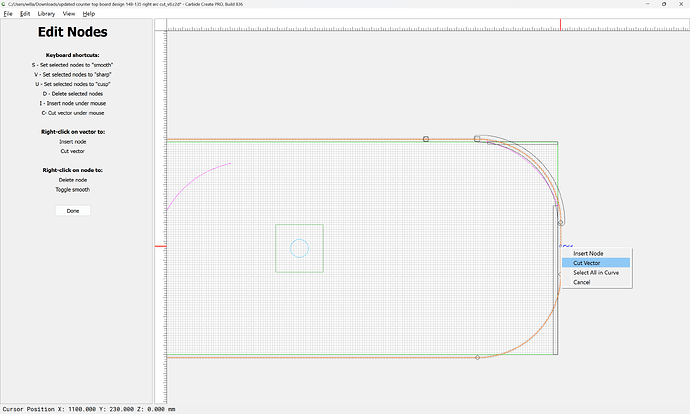690x414 pixels.
Task: Click the Done button in Edit Nodes
Action: click(x=73, y=211)
